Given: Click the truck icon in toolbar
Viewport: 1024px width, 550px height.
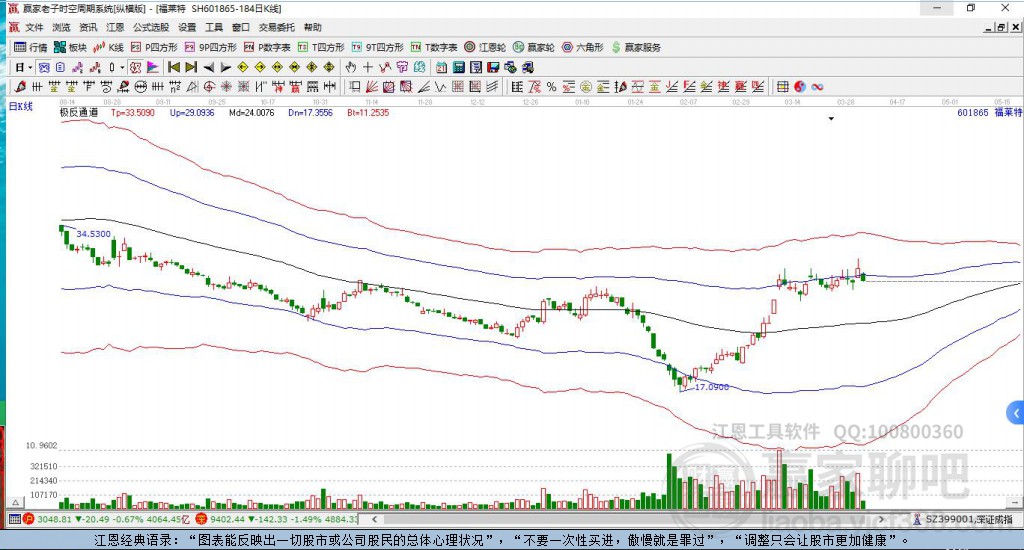Looking at the screenshot, I should [x=528, y=67].
